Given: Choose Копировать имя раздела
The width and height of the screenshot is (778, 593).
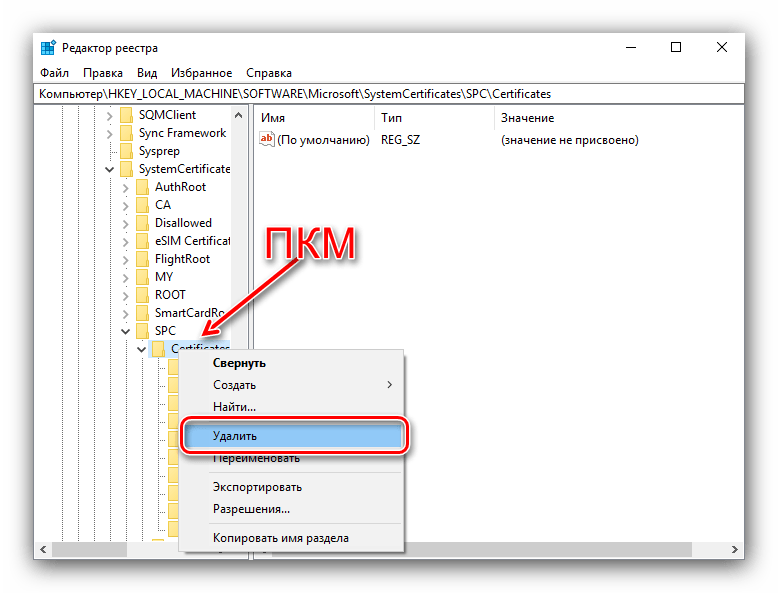Looking at the screenshot, I should click(292, 538).
